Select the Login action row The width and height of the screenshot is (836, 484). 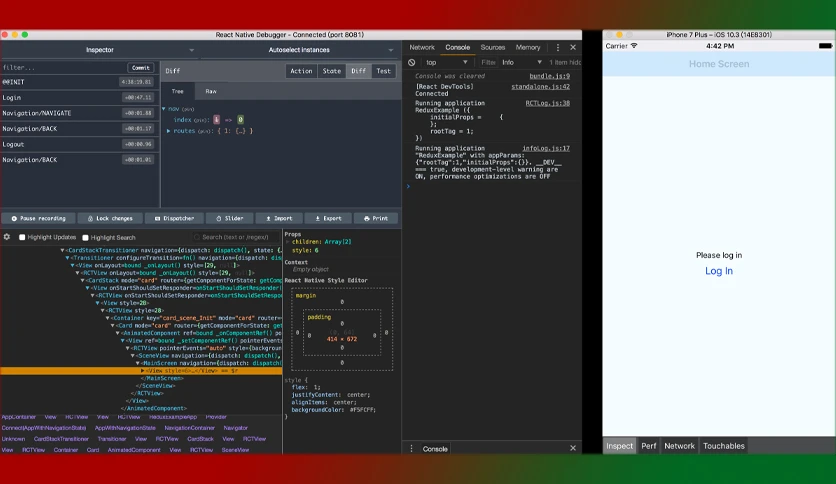79,98
